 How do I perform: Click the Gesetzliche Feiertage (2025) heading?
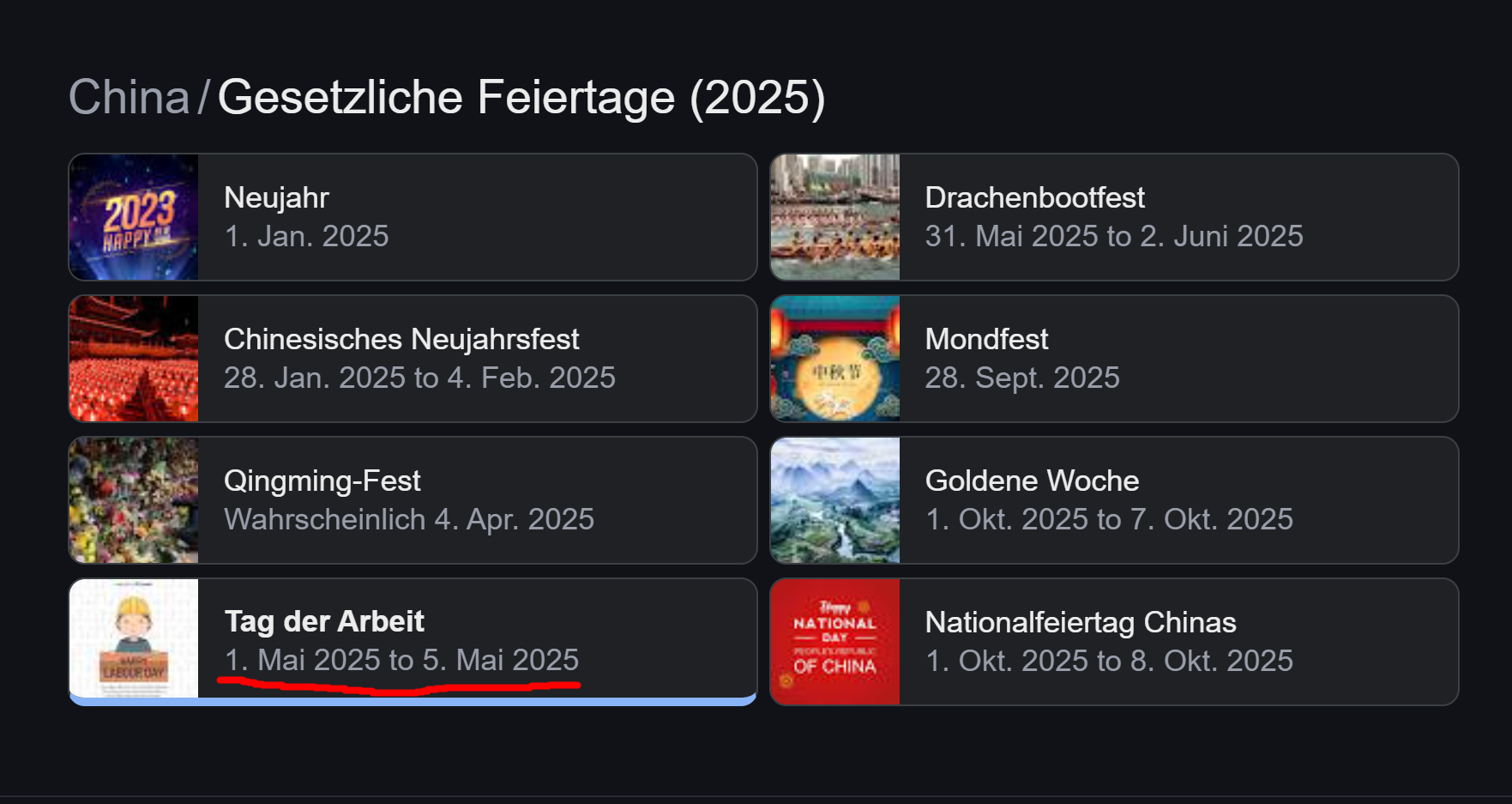tap(521, 97)
